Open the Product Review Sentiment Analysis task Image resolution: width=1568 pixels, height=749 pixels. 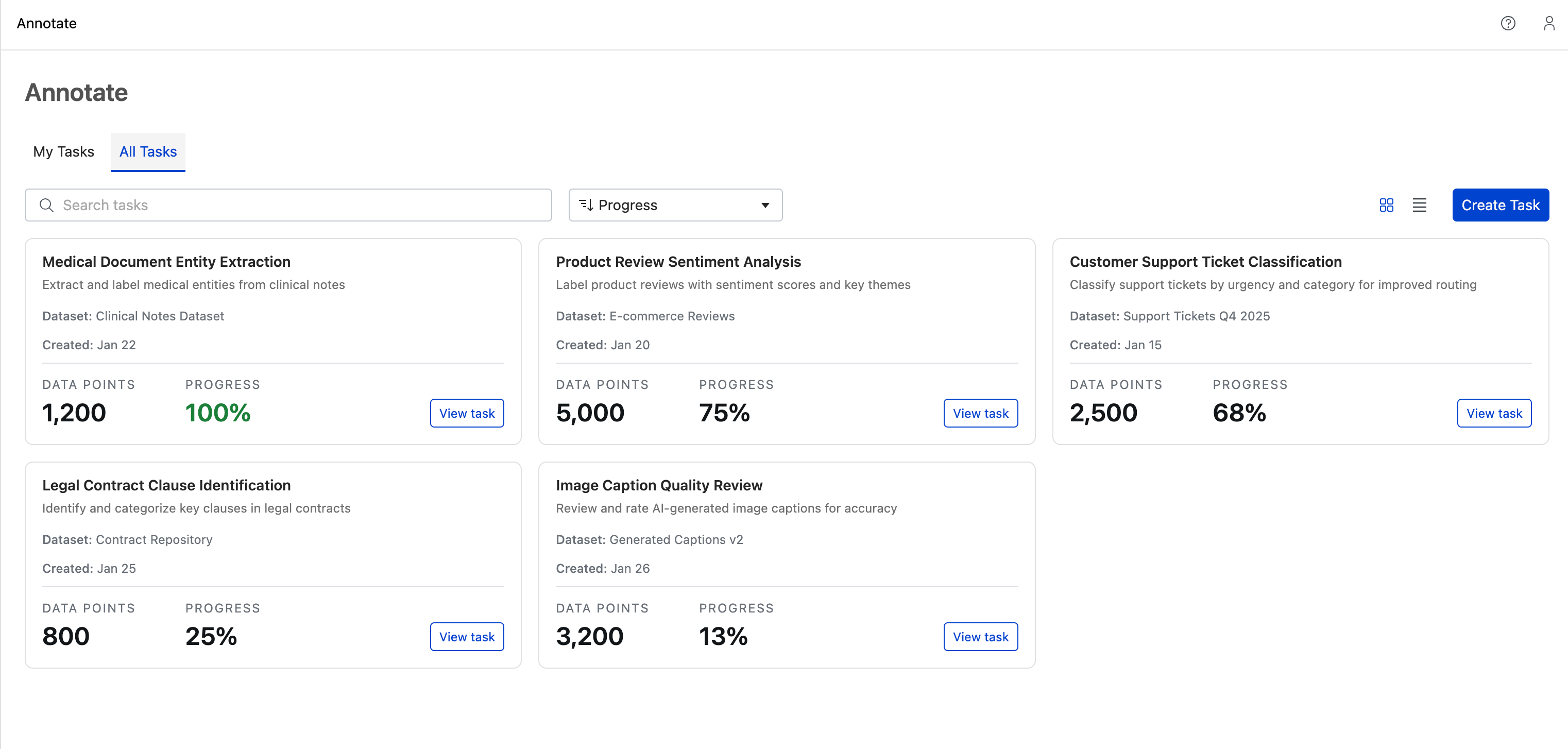click(980, 413)
